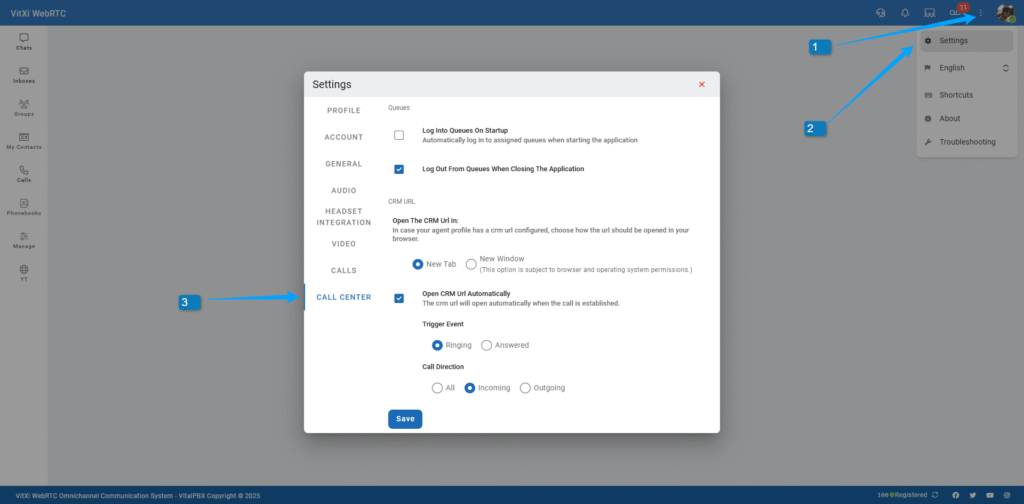Click the three-dot more options icon
The image size is (1024, 504).
pos(981,13)
